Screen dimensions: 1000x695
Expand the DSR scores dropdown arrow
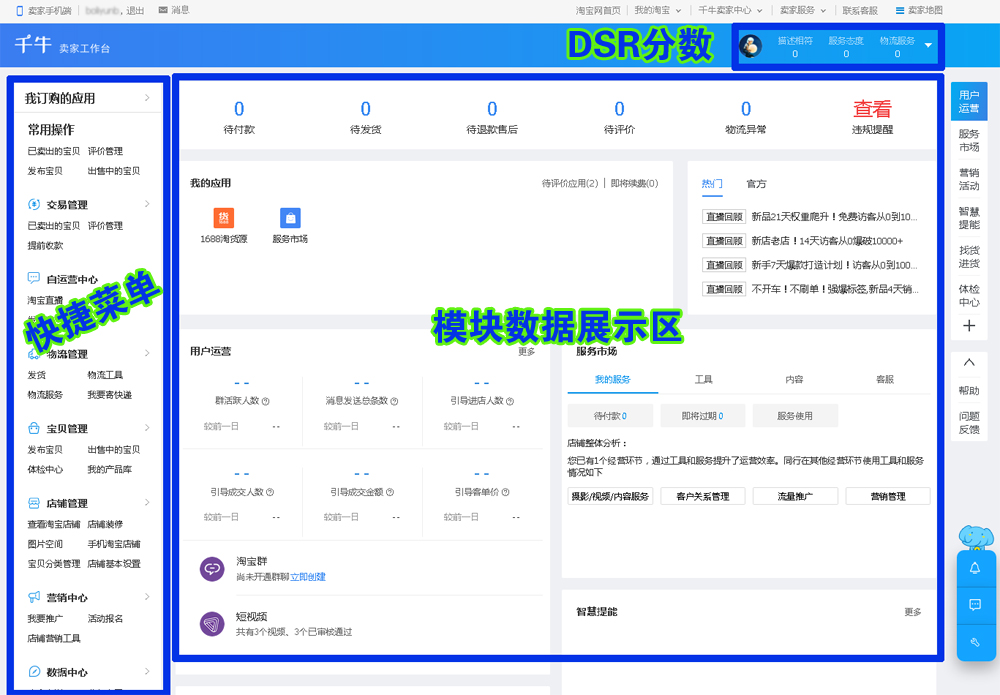(929, 46)
